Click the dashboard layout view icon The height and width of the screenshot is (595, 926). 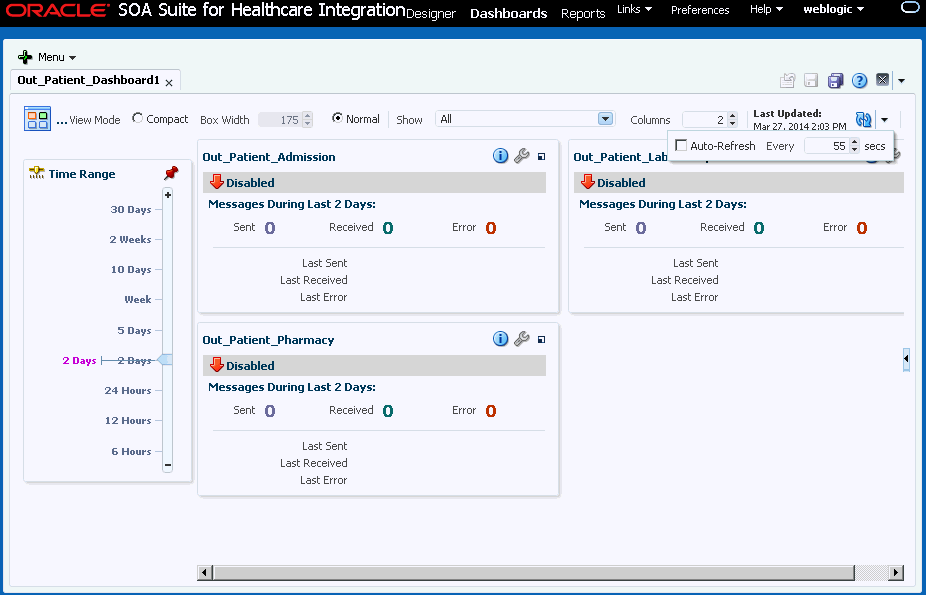click(x=37, y=119)
